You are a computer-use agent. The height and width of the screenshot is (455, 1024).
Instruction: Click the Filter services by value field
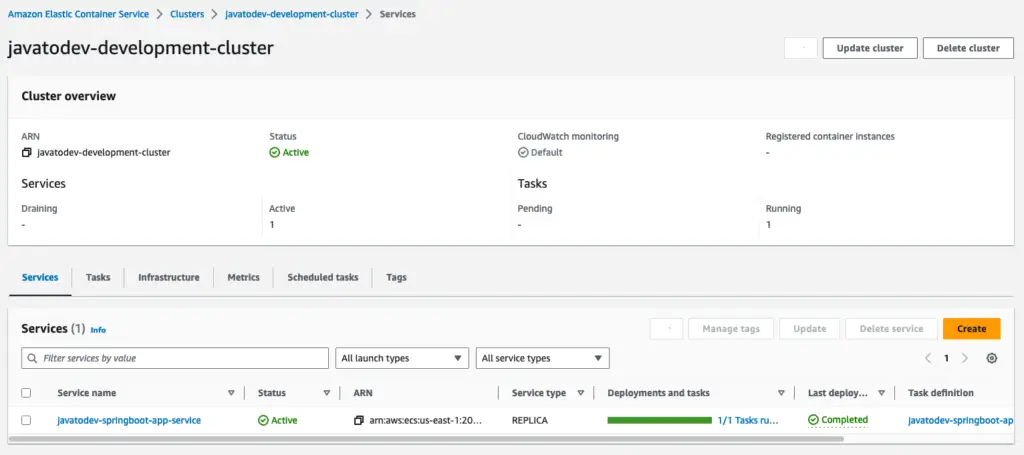175,358
